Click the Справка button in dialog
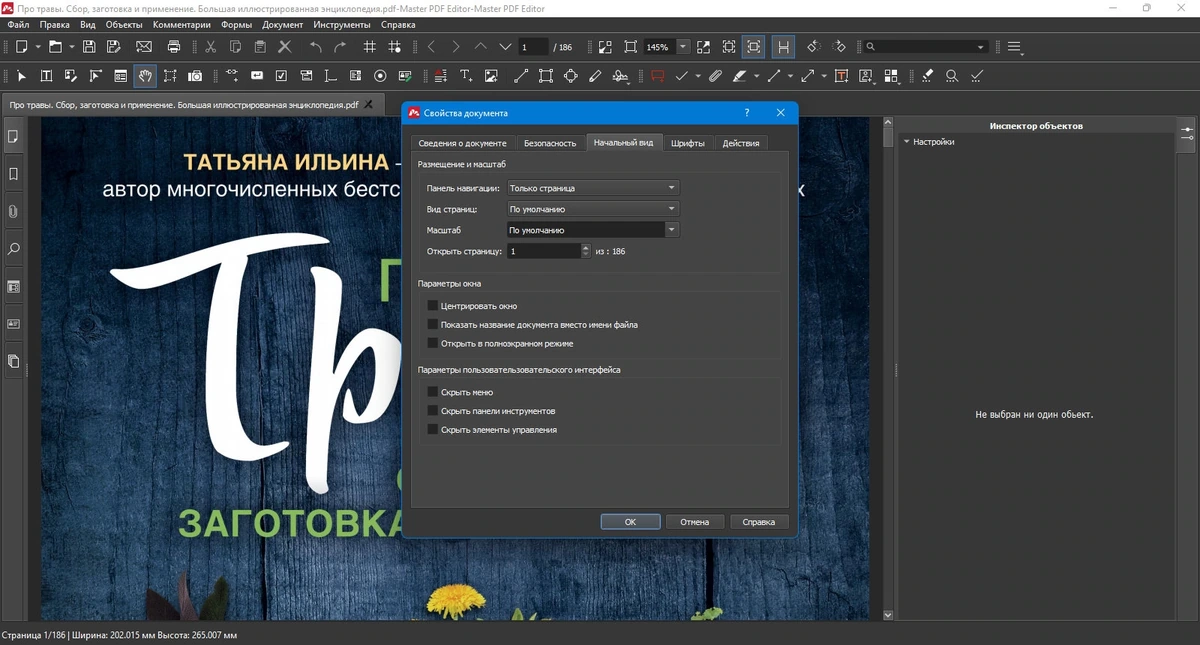1200x645 pixels. click(x=759, y=522)
